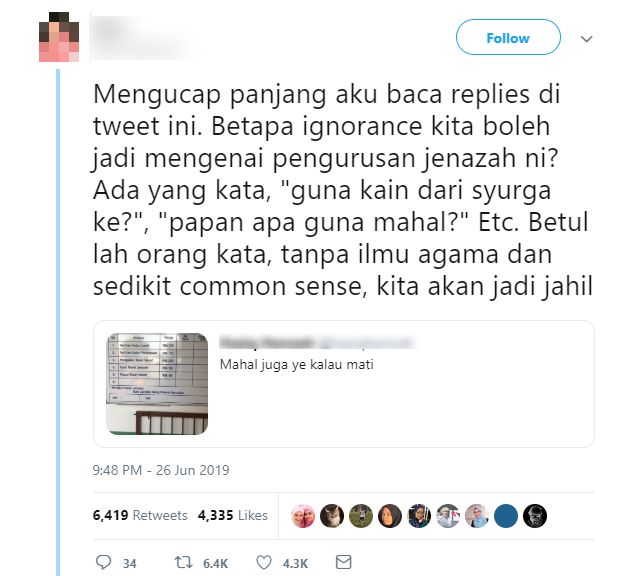Open quoted tweet 'Mahal juga ye kalau mati'
Viewport: 627px width, 576px height.
(x=297, y=364)
